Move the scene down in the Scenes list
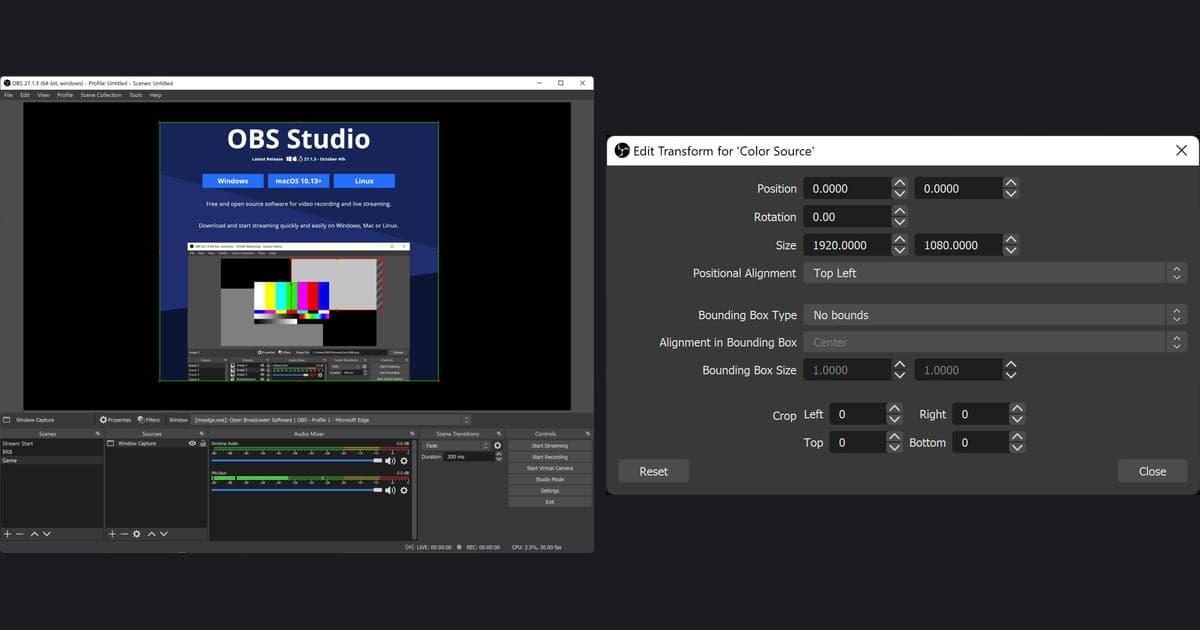Viewport: 1200px width, 630px height. pyautogui.click(x=47, y=534)
